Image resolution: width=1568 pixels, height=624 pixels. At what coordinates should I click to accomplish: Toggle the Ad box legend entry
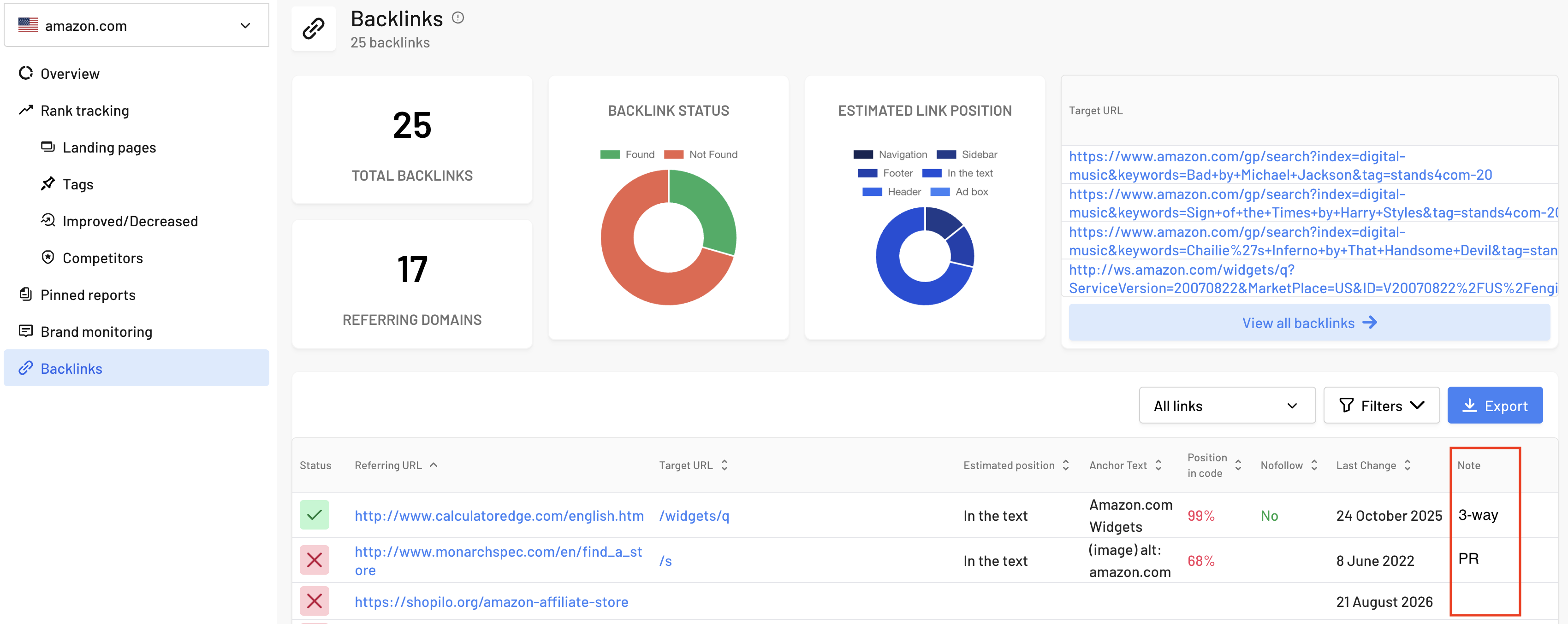[x=959, y=192]
